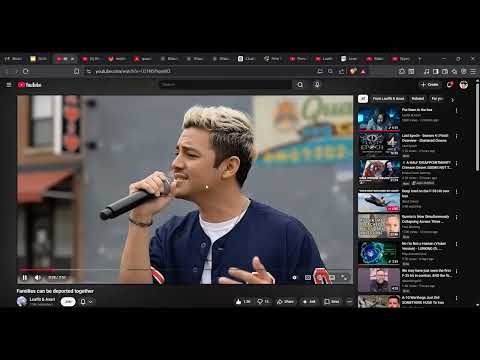This screenshot has height=360, width=480.
Task: Open more actions next to Save
Action: (349, 301)
